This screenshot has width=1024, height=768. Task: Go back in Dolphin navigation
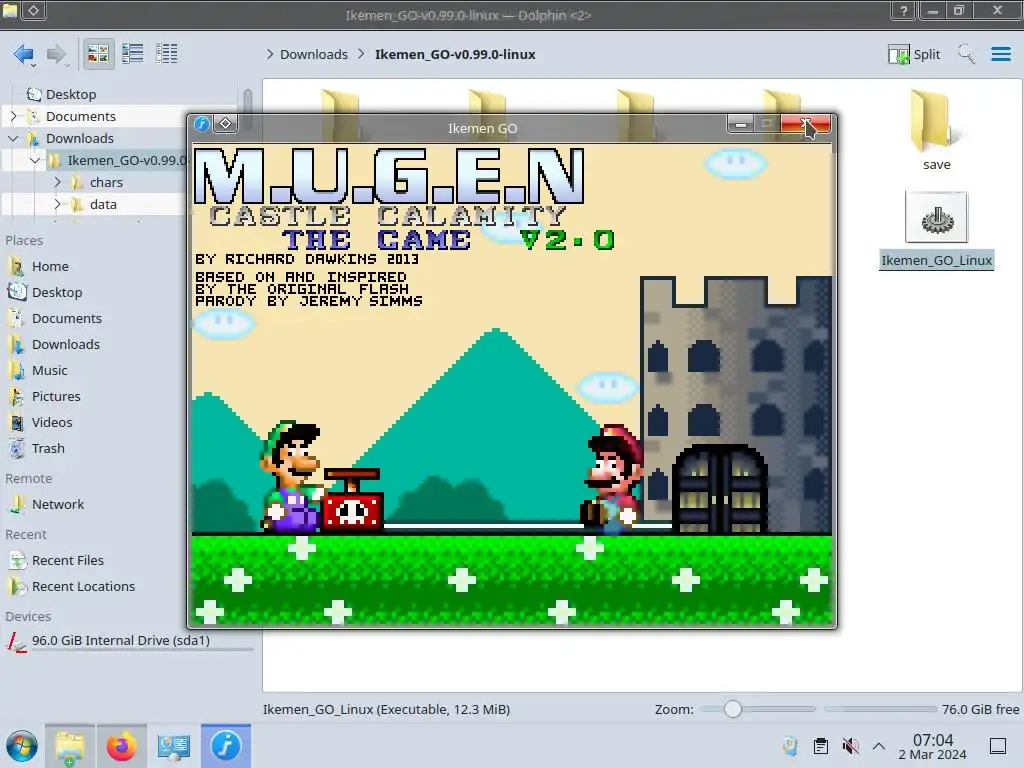pyautogui.click(x=24, y=54)
